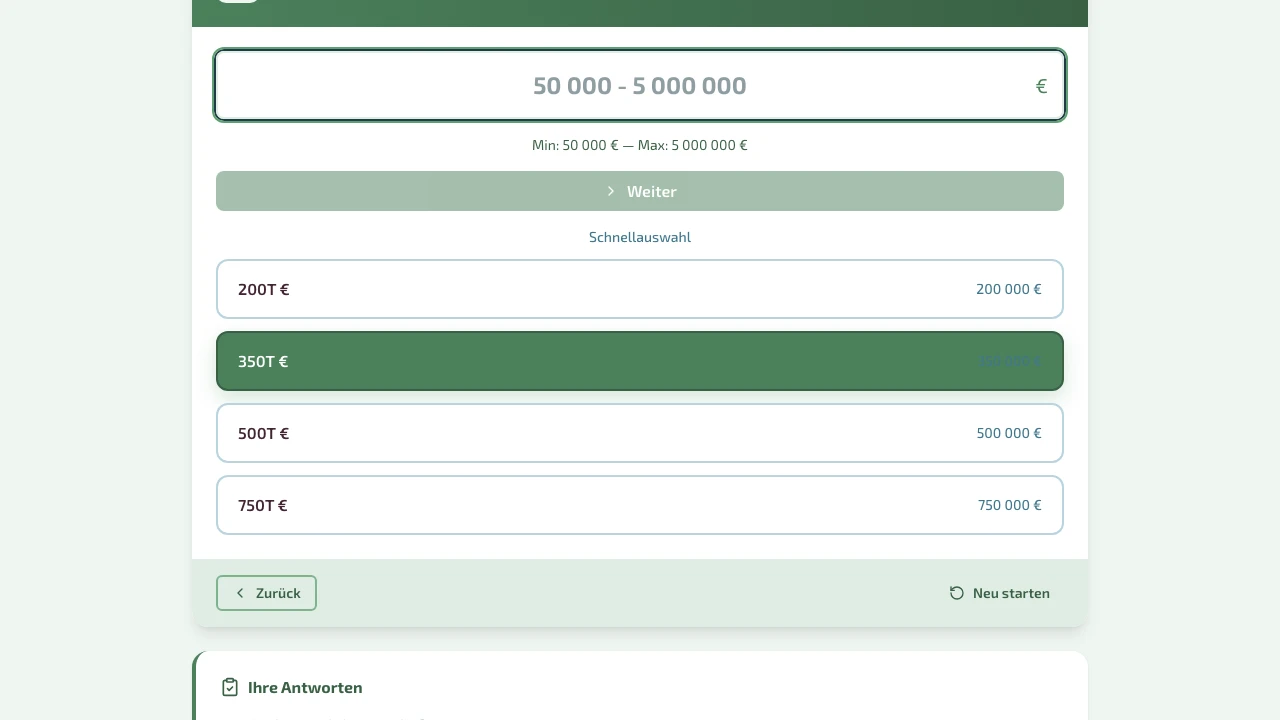Viewport: 1280px width, 720px height.
Task: Click the circular restart arrow icon
Action: [957, 593]
